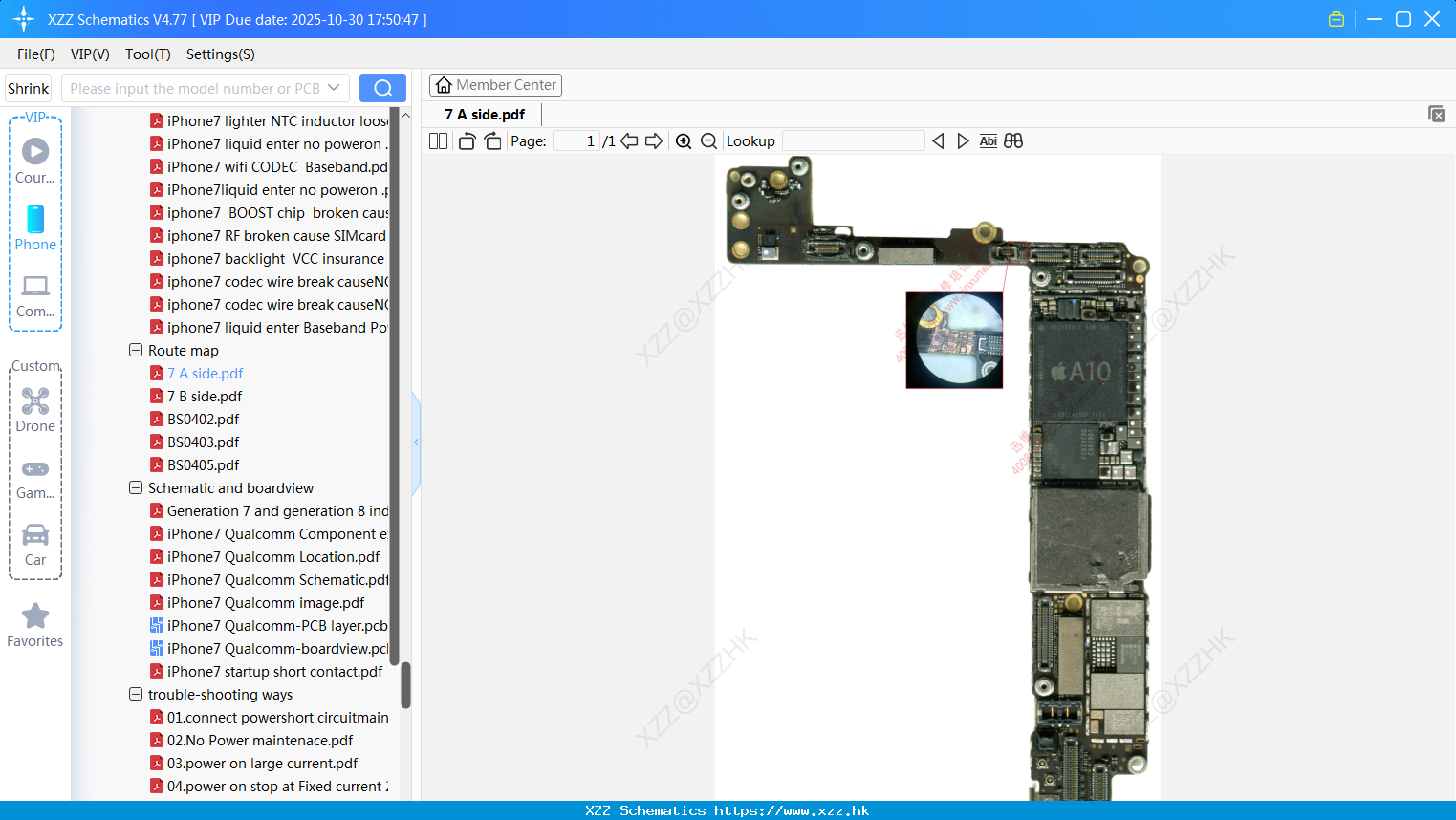
Task: Open Generation 7 and generation 8 file
Action: pos(277,510)
